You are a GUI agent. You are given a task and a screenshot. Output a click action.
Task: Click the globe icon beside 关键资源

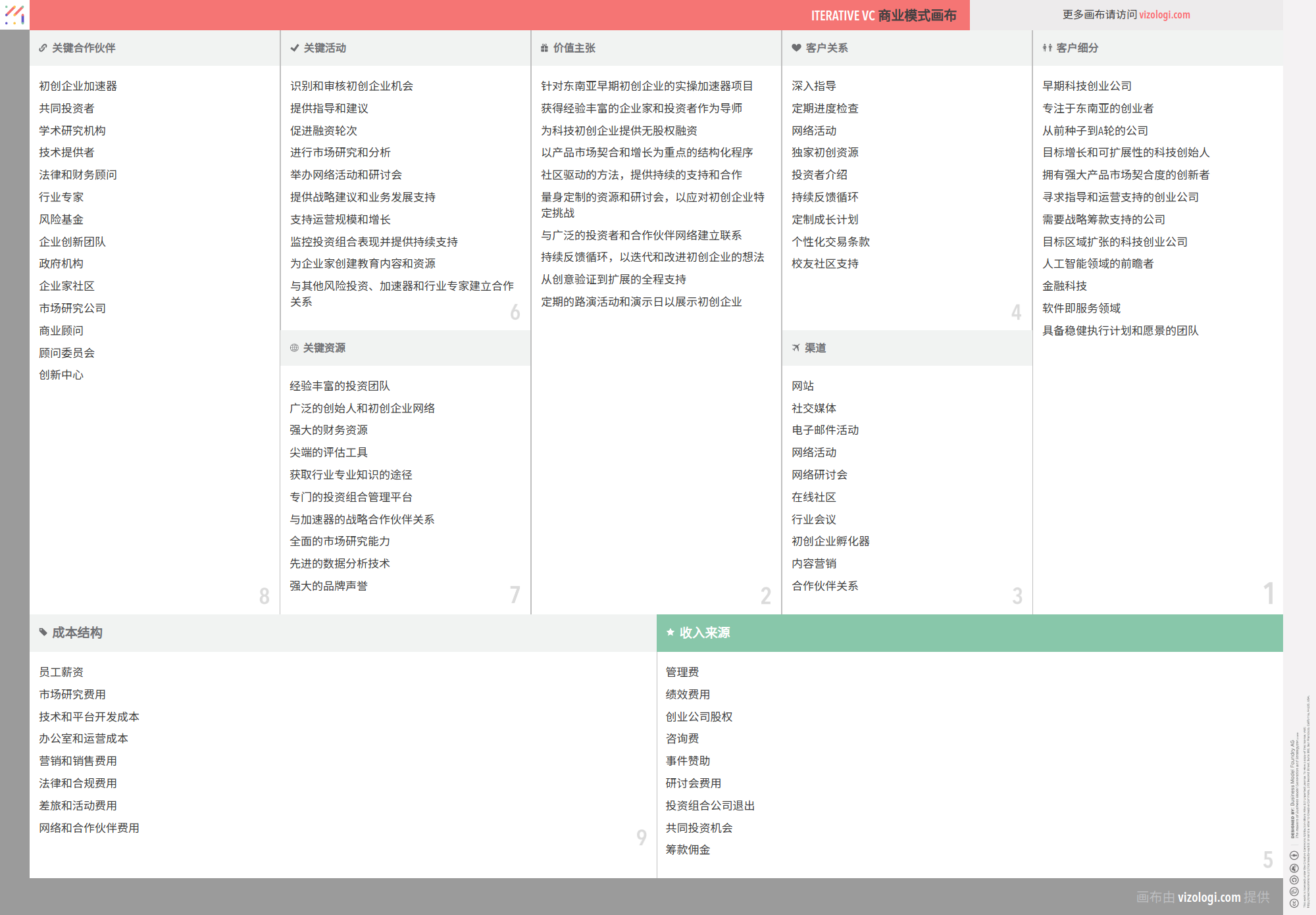(x=294, y=348)
